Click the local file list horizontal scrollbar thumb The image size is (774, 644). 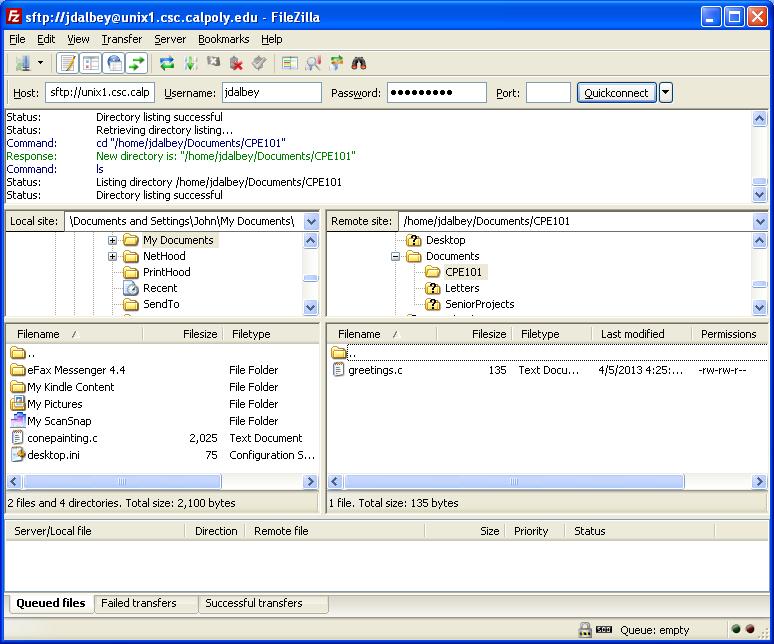click(x=122, y=481)
